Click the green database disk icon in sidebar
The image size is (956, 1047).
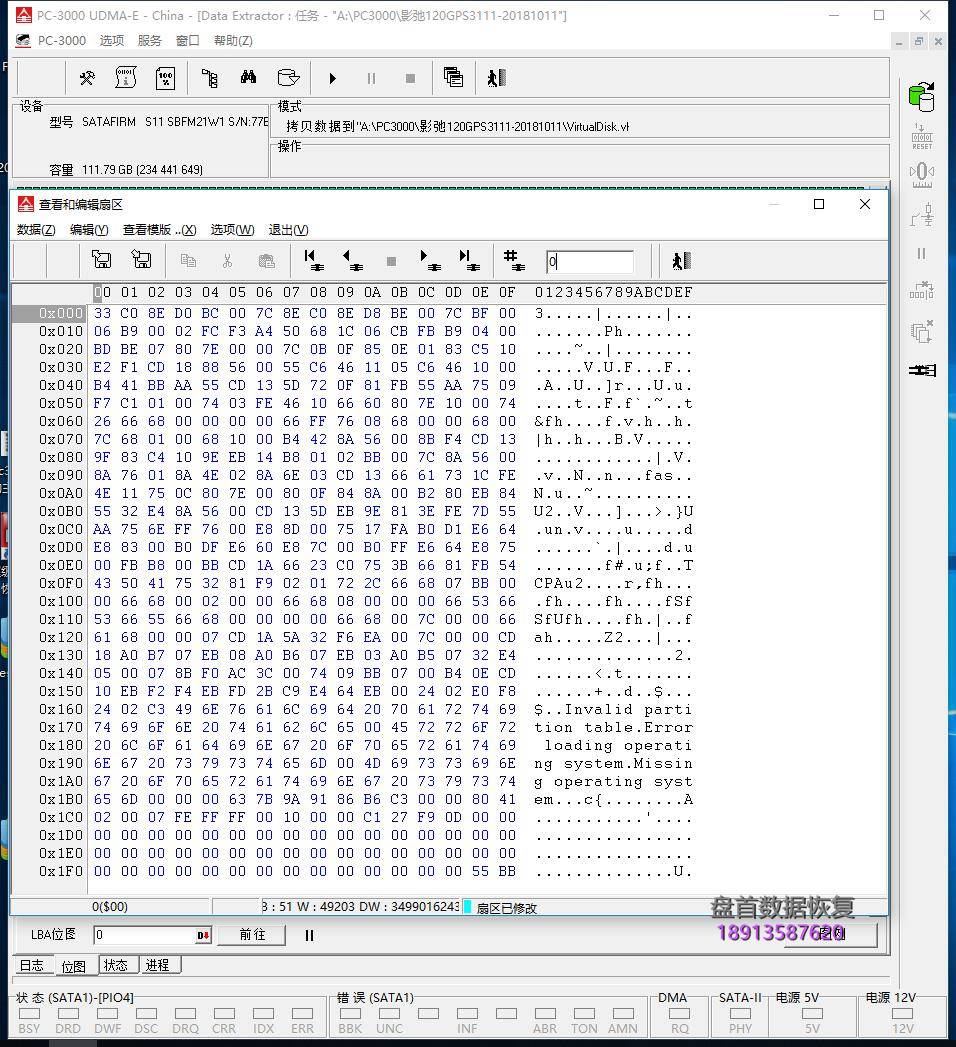point(921,97)
